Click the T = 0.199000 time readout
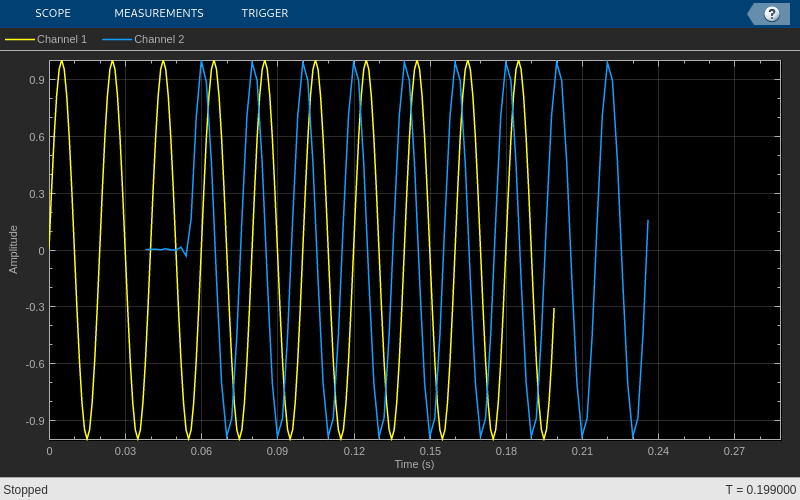Image resolution: width=800 pixels, height=500 pixels. coord(761,490)
